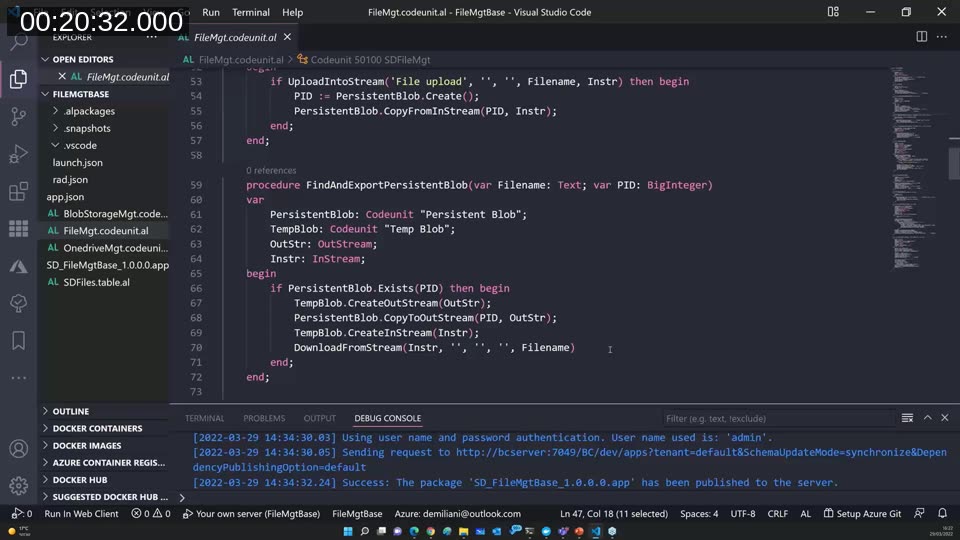
Task: Show additional activity bar views ellipsis
Action: (18, 378)
